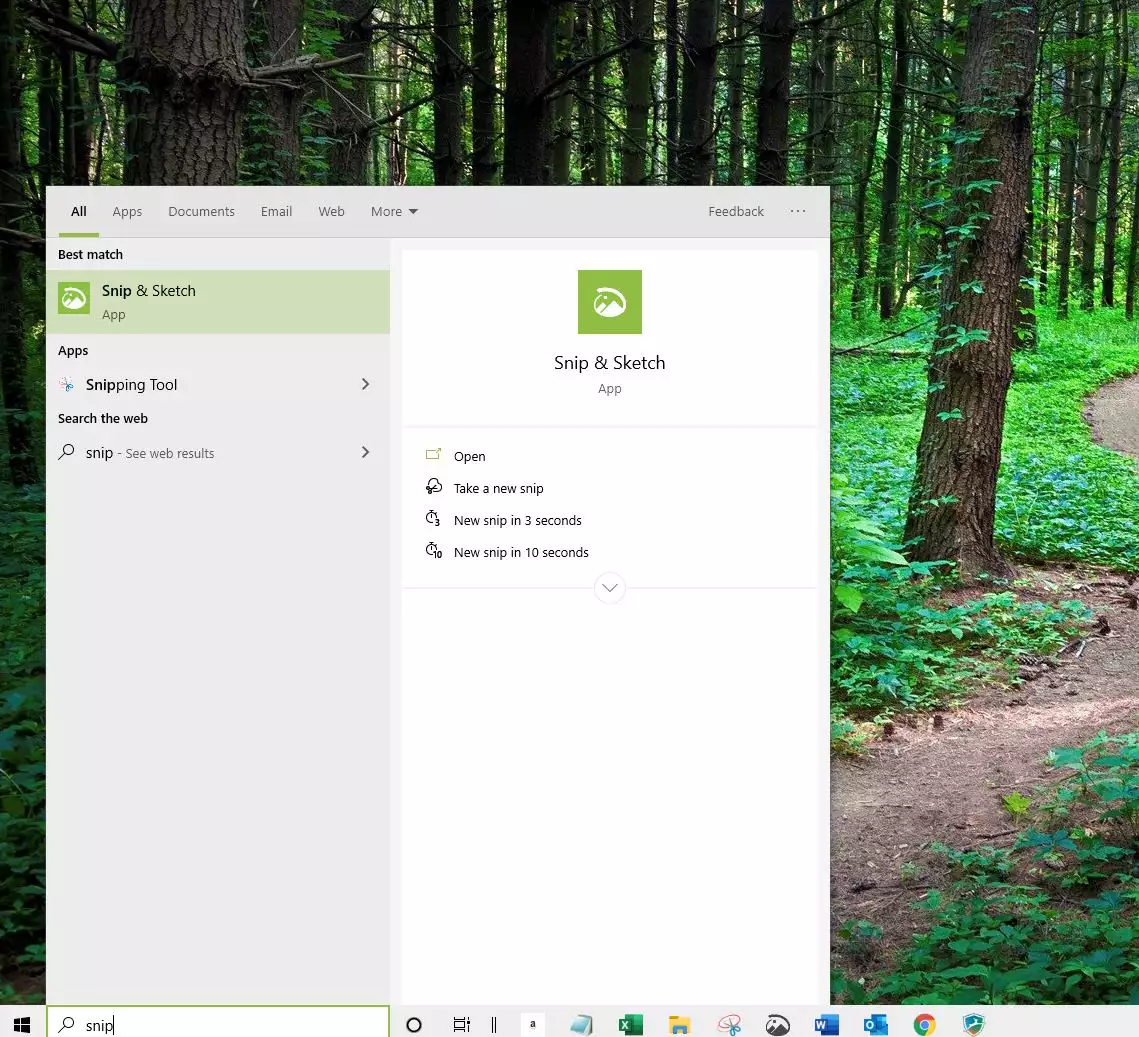Viewport: 1139px width, 1037px height.
Task: Click the Snip & Sketch best match icon
Action: (74, 298)
